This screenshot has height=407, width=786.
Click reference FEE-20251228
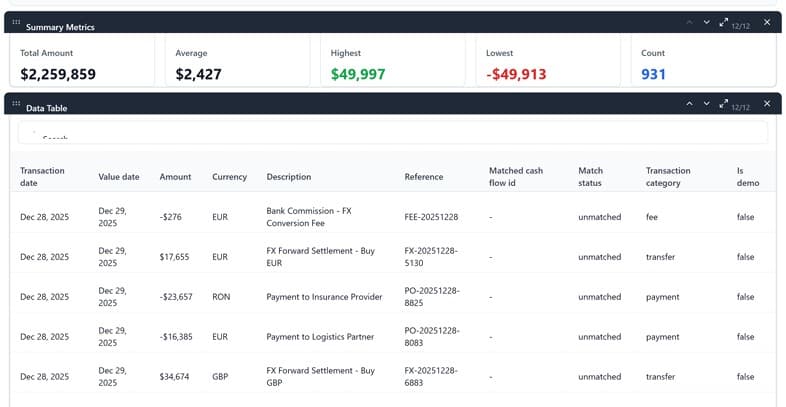431,217
